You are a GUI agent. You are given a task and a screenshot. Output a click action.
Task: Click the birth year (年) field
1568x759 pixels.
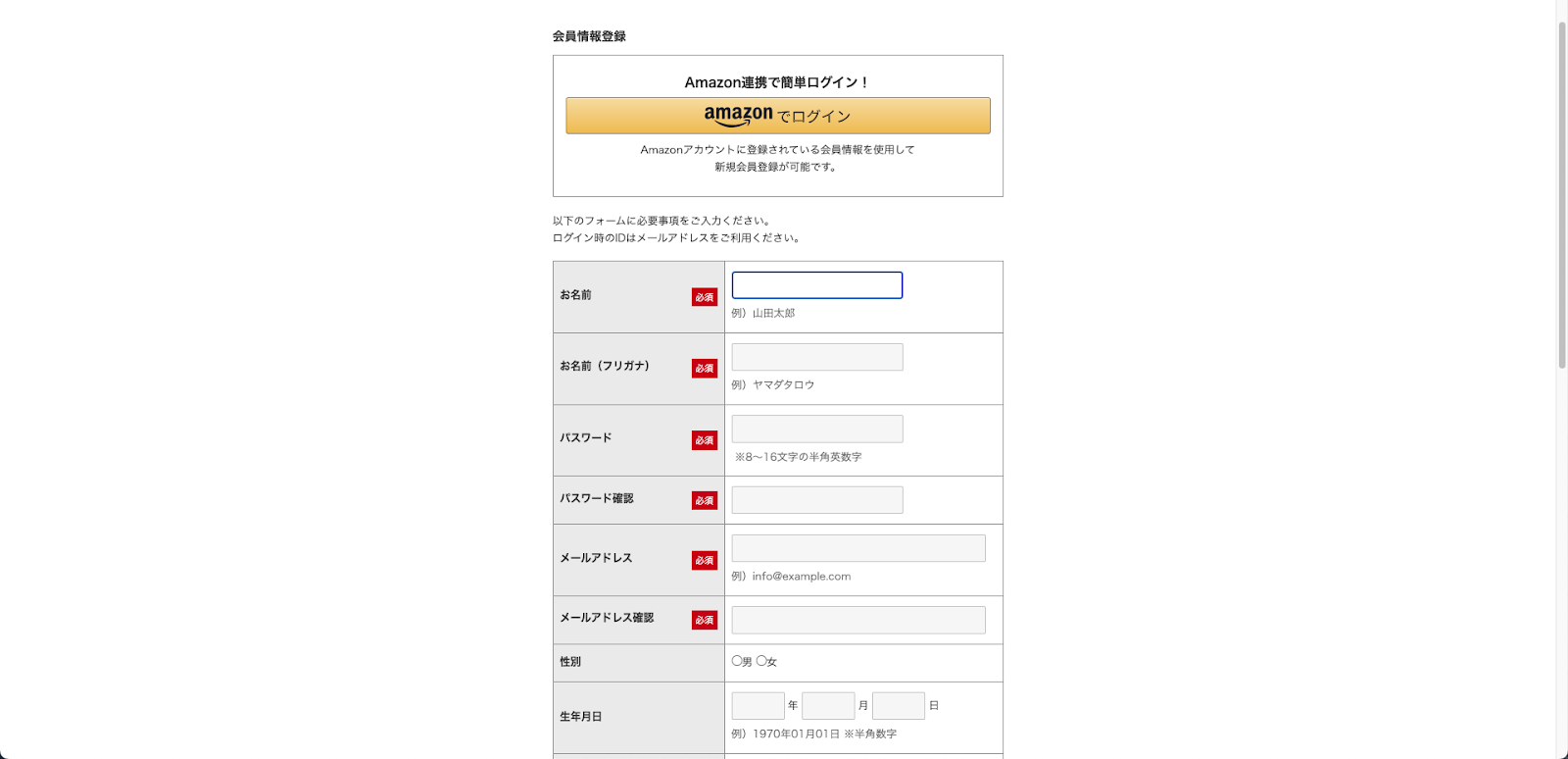(x=759, y=706)
